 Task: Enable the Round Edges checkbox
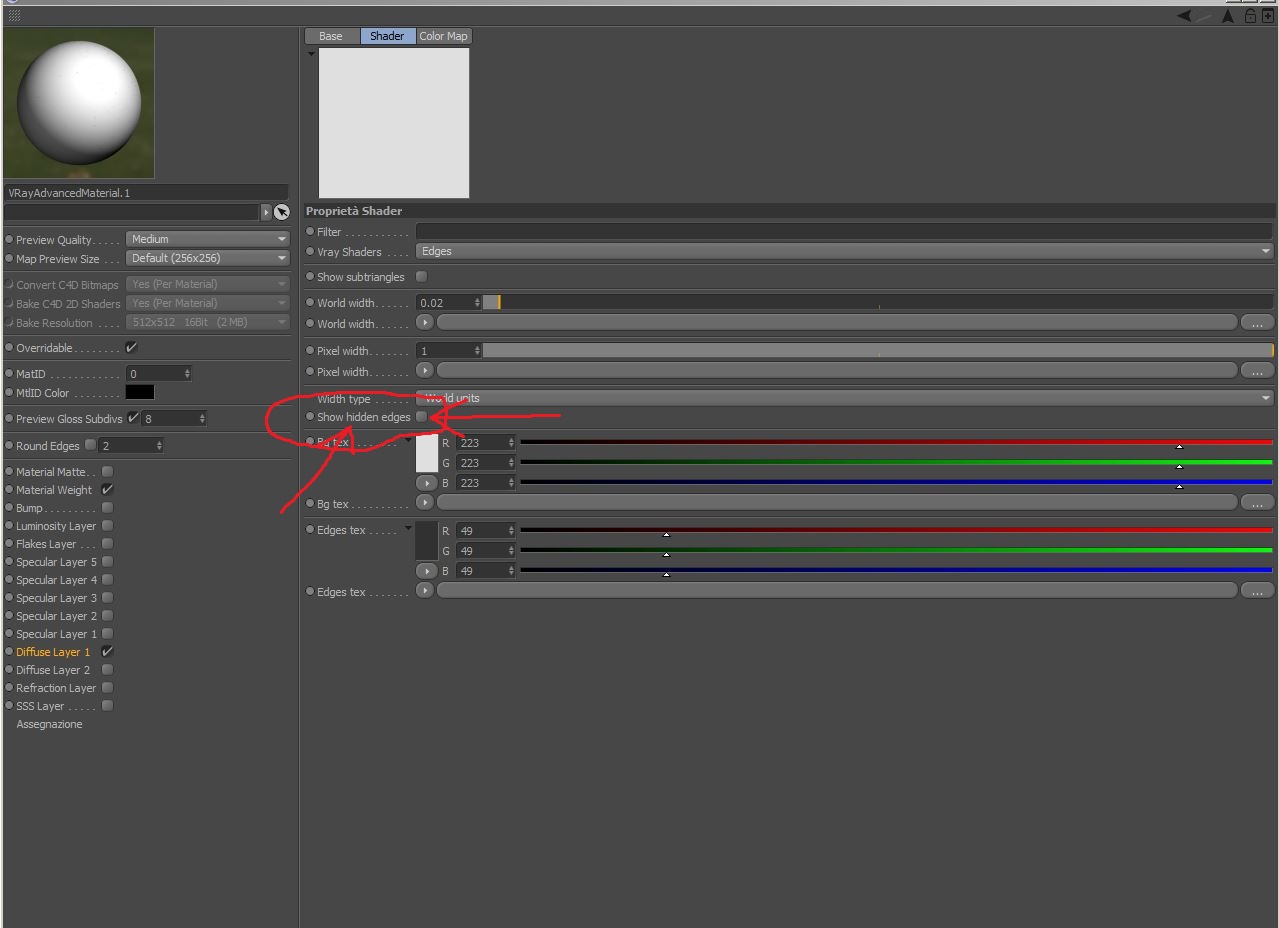click(x=91, y=445)
